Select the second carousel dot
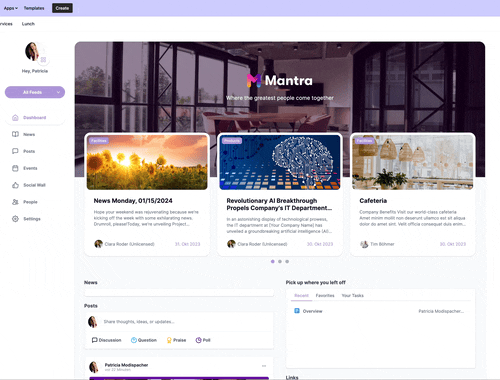Screen dimensions: 500x380 pos(280,262)
